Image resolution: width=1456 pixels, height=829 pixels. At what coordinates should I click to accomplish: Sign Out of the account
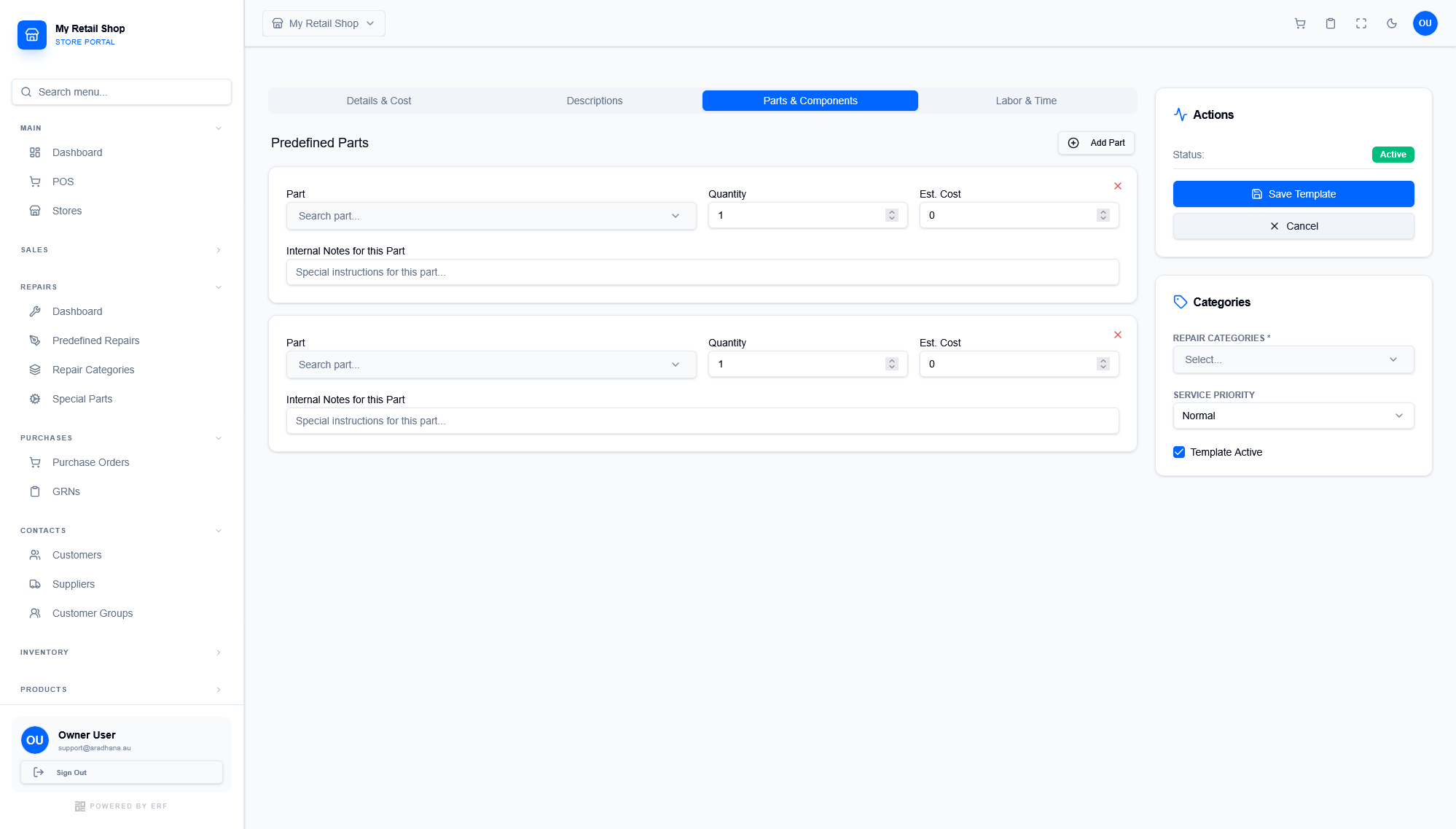[x=122, y=772]
